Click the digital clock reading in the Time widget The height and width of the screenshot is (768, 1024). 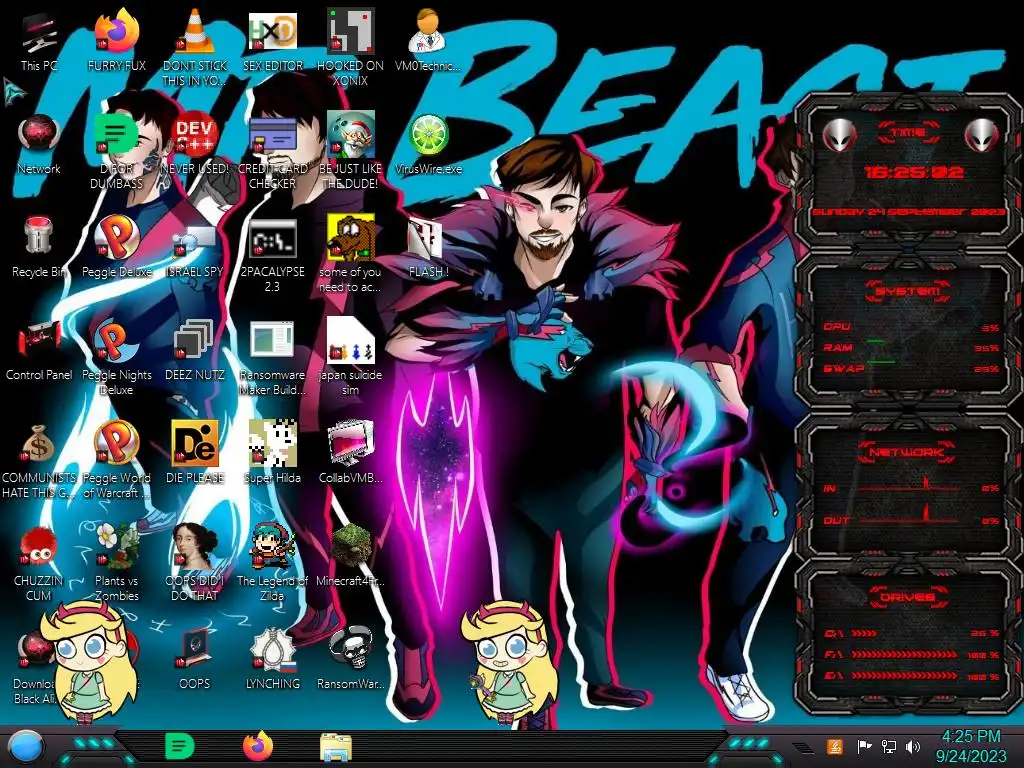coord(913,172)
